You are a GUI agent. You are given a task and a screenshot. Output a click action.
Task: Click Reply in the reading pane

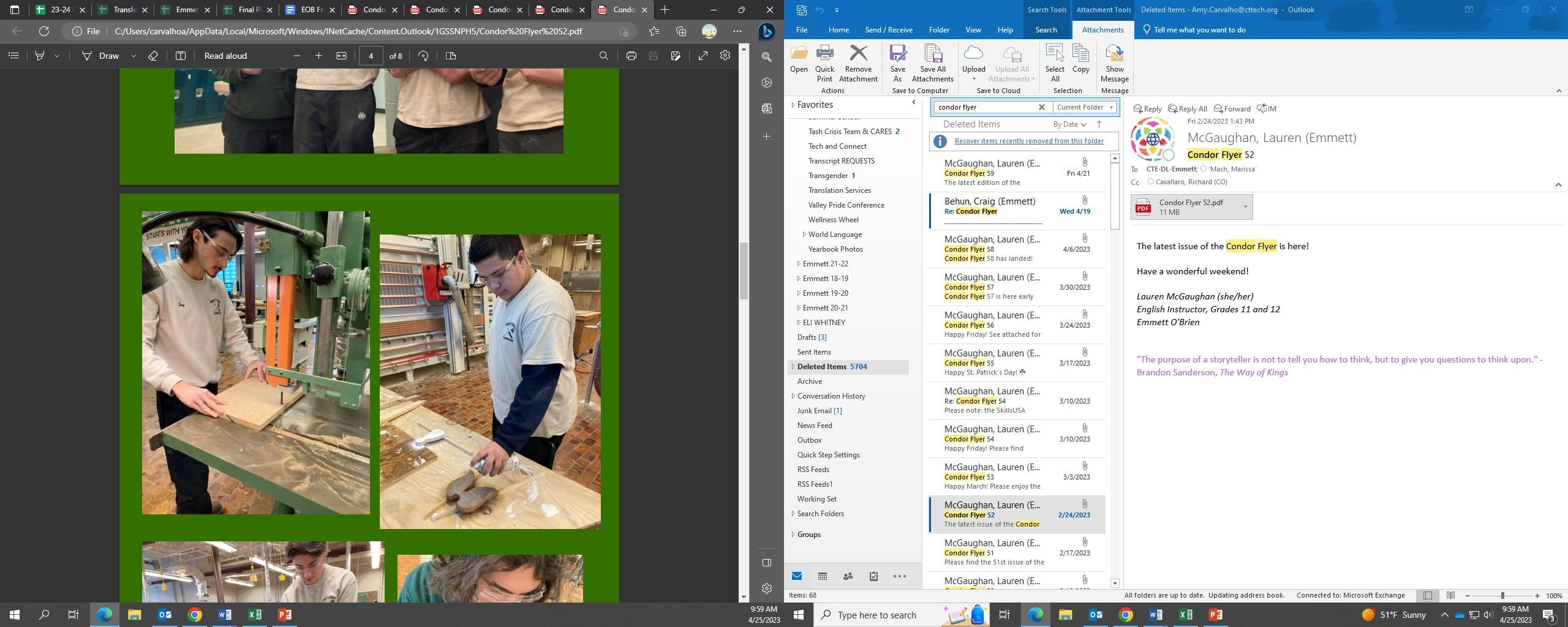[1148, 109]
